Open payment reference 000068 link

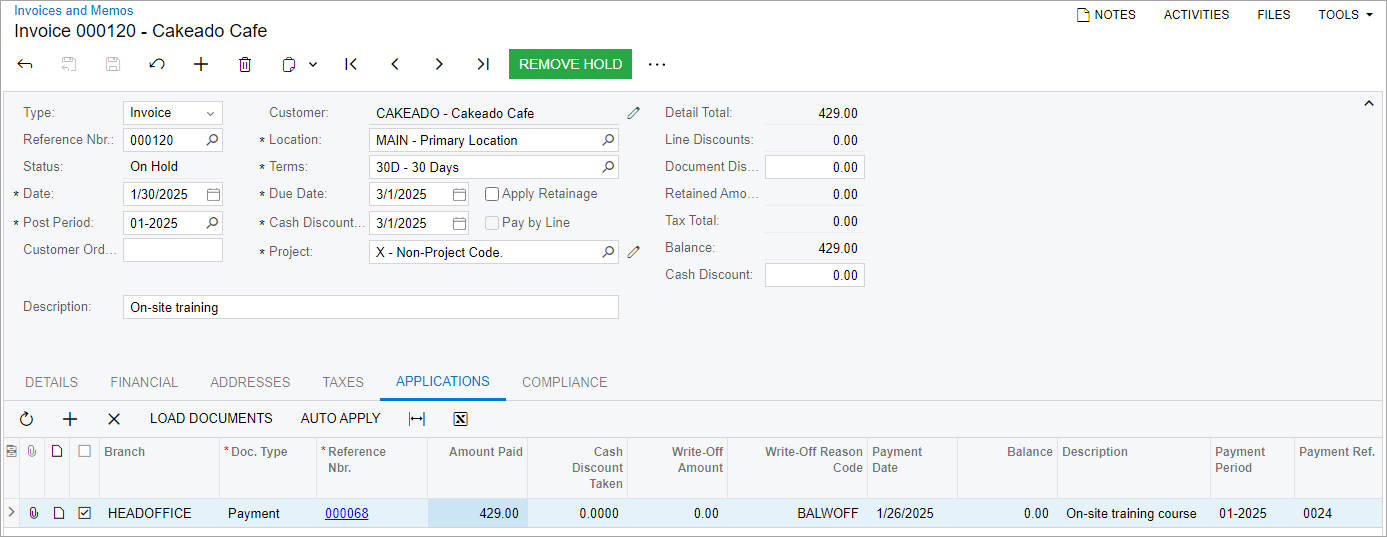[x=347, y=514]
